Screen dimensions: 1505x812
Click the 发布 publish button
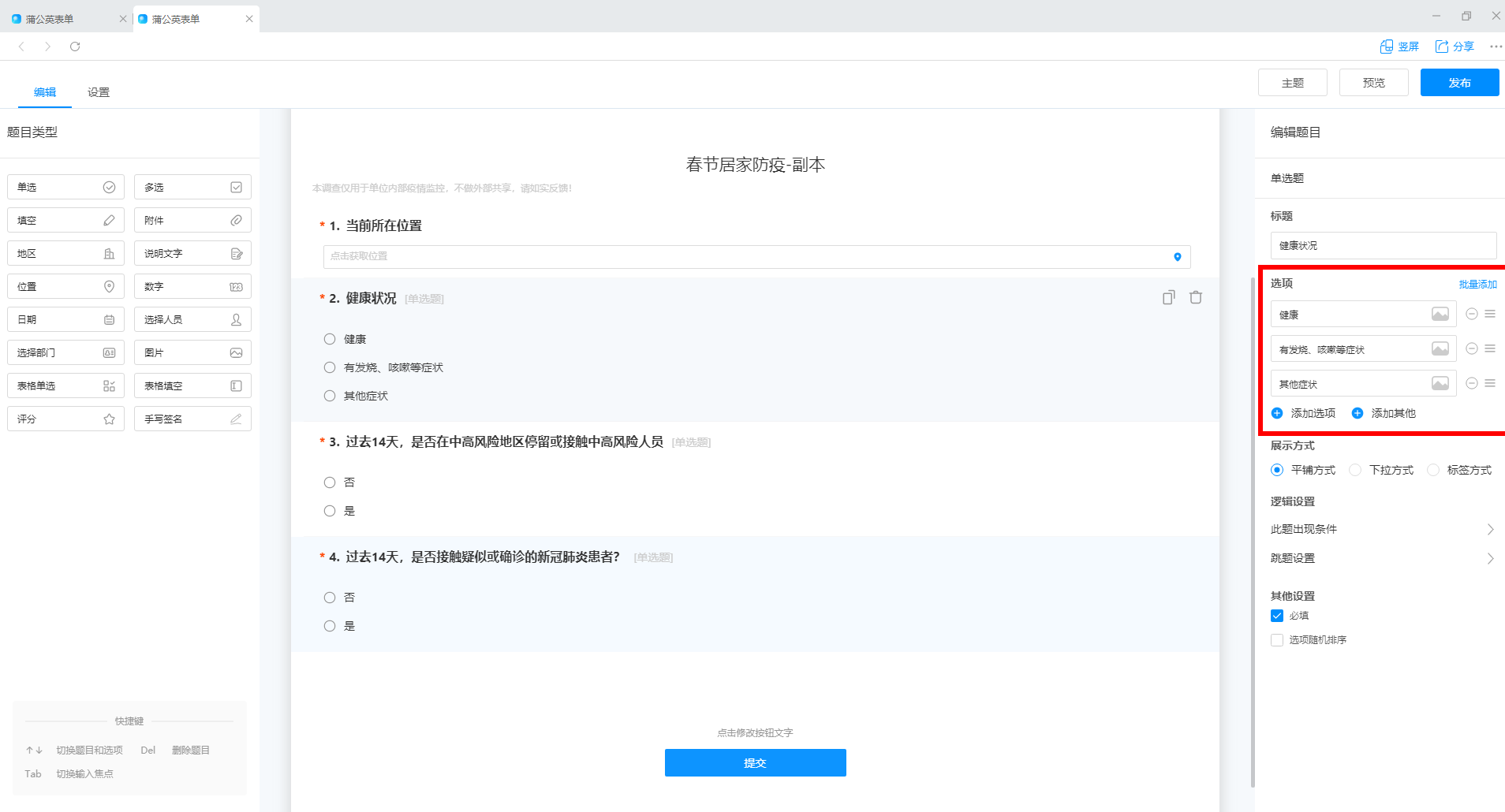coord(1459,82)
